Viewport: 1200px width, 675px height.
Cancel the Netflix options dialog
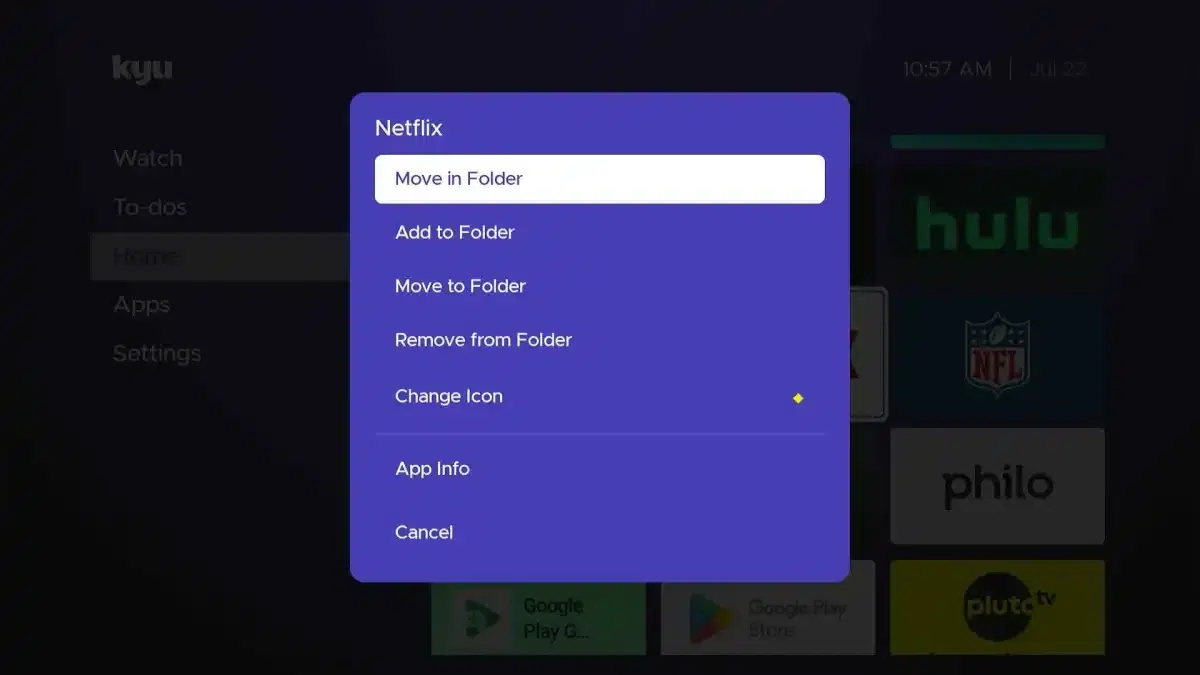(600, 532)
